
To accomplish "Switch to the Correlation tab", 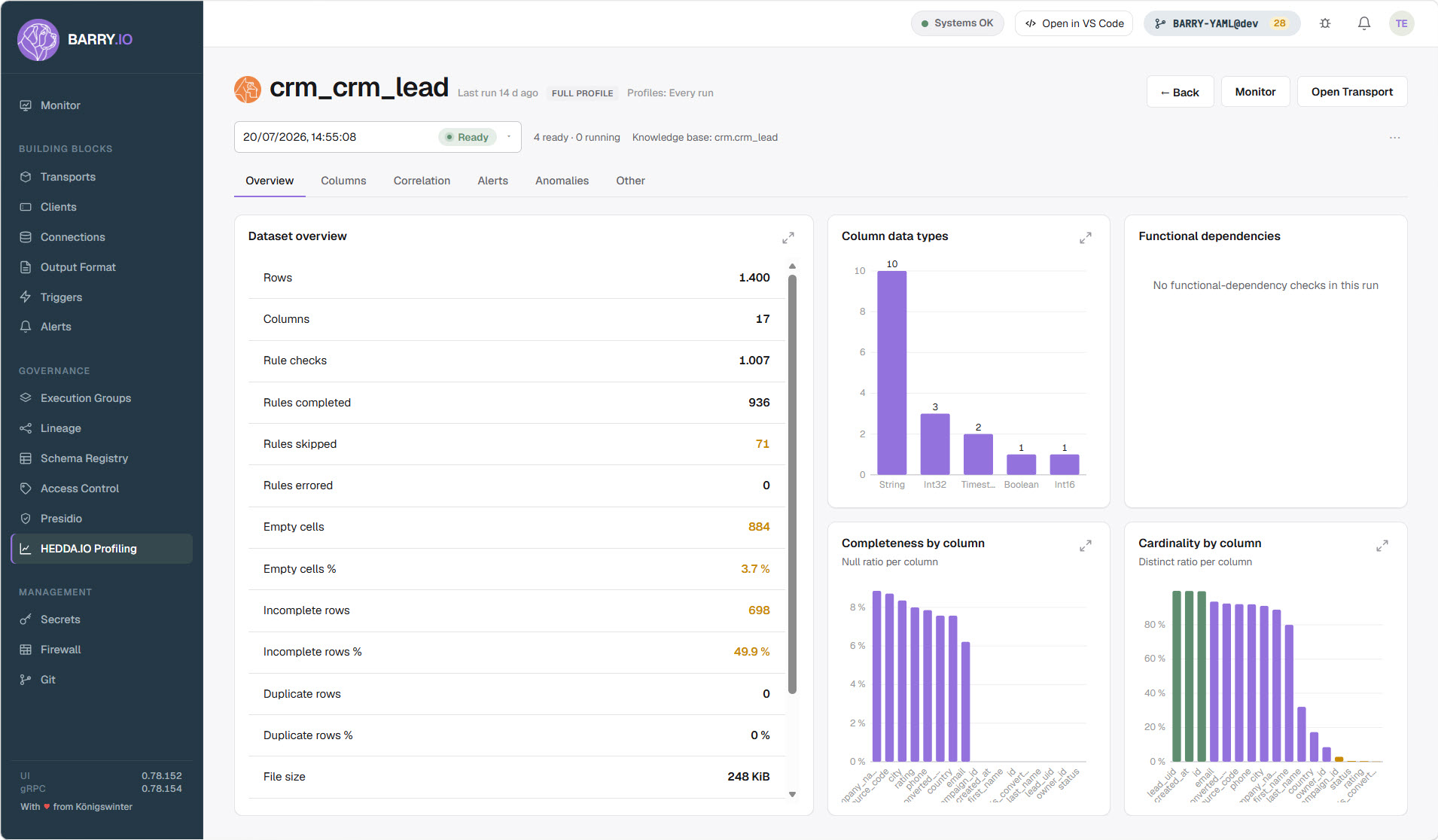I will [x=422, y=181].
